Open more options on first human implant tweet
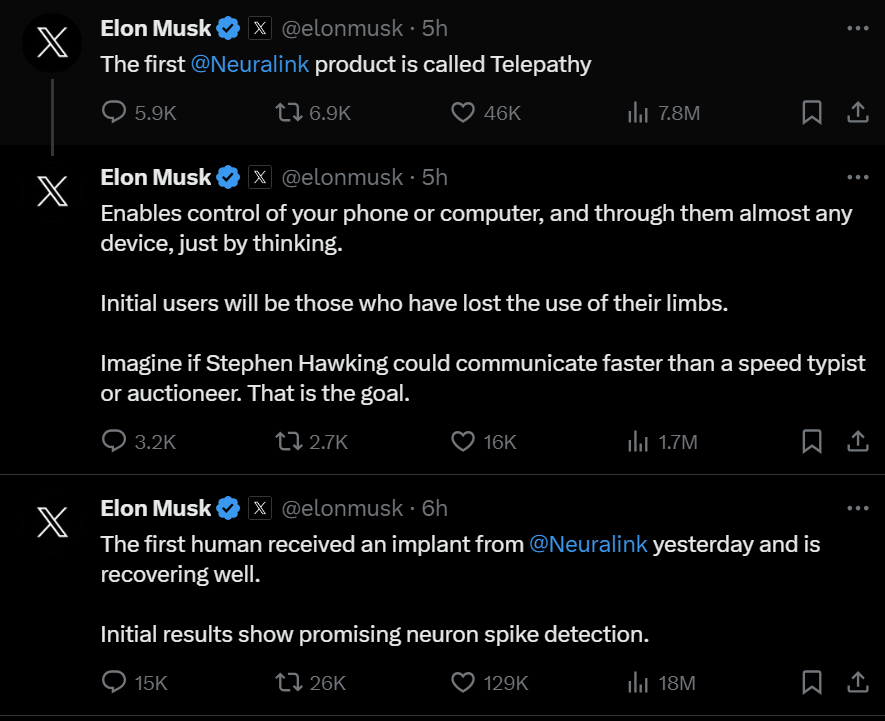 pos(857,508)
